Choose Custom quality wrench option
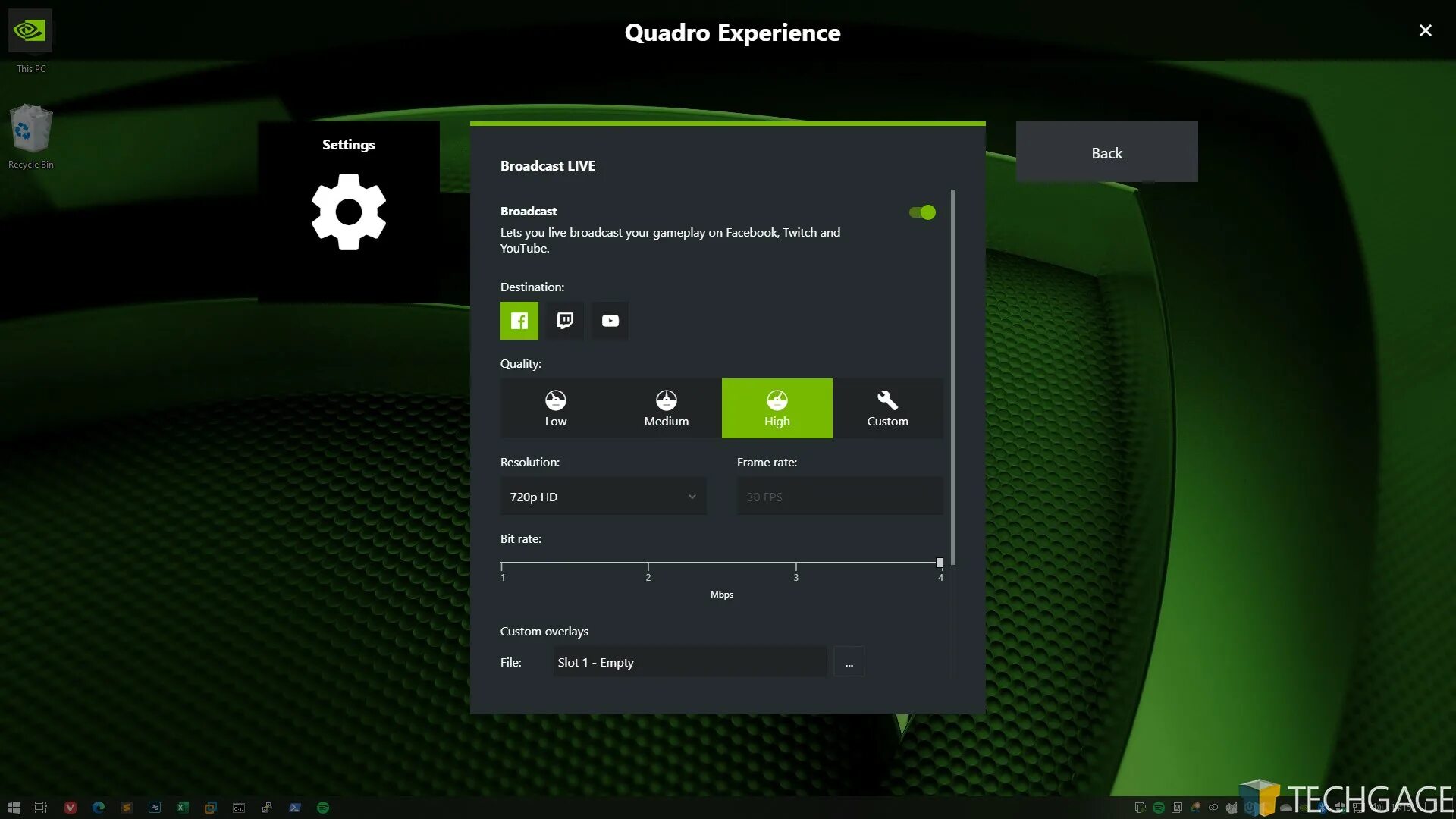 pos(887,408)
